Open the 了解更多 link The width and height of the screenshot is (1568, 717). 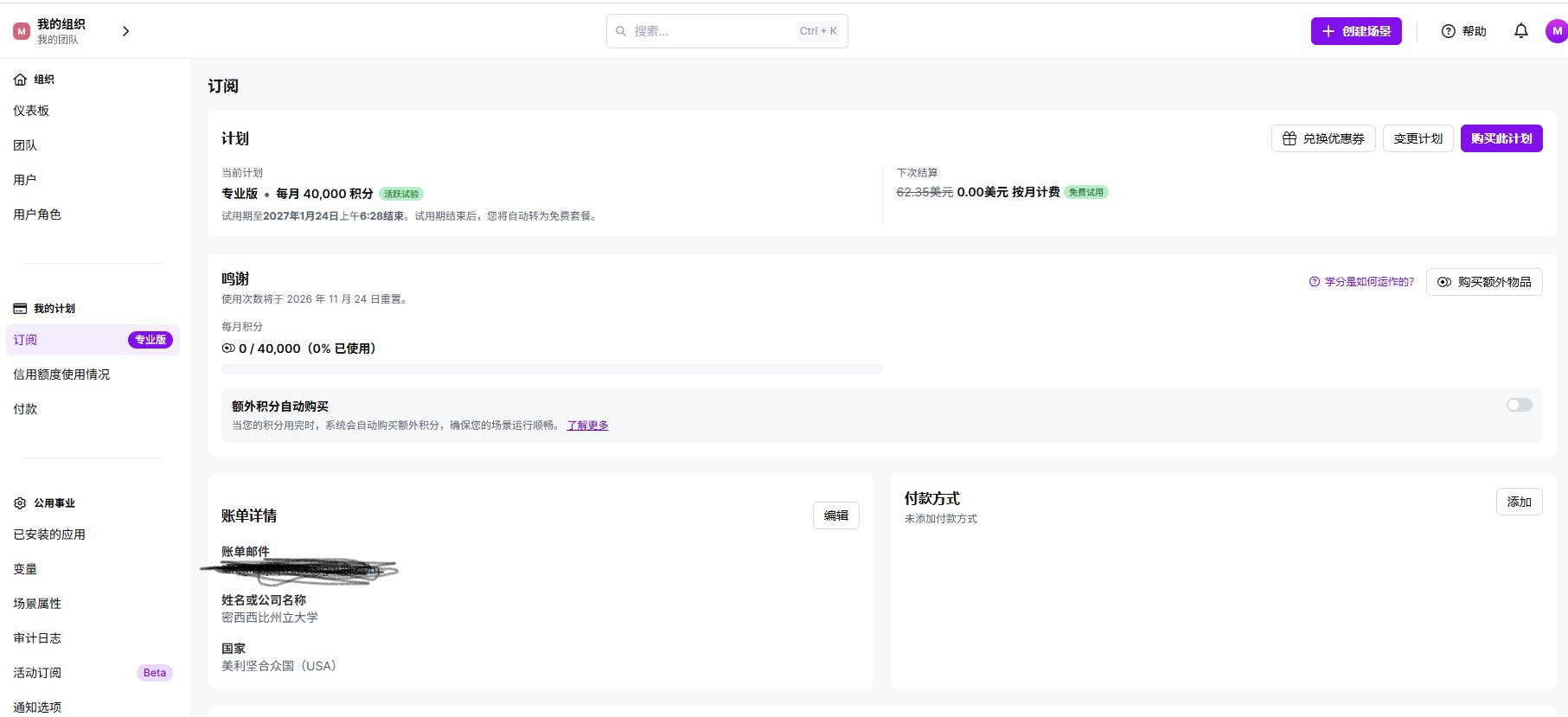pyautogui.click(x=587, y=426)
